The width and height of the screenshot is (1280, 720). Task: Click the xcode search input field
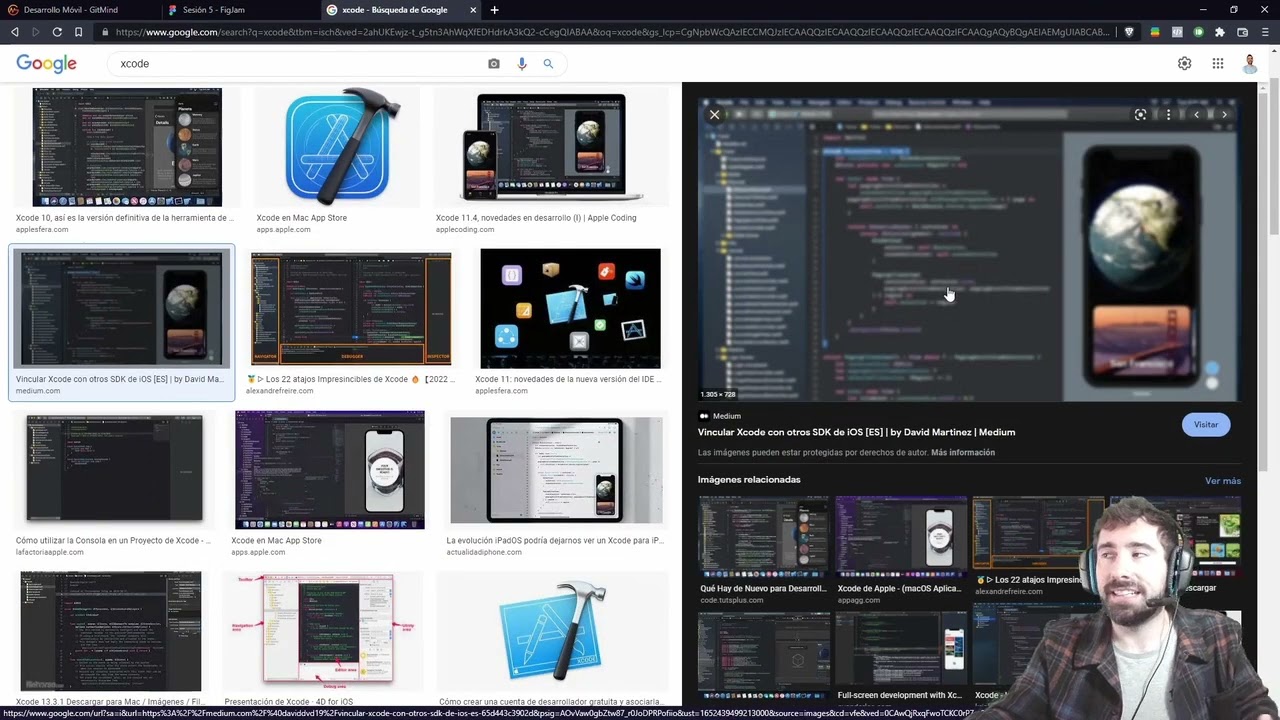tap(300, 64)
